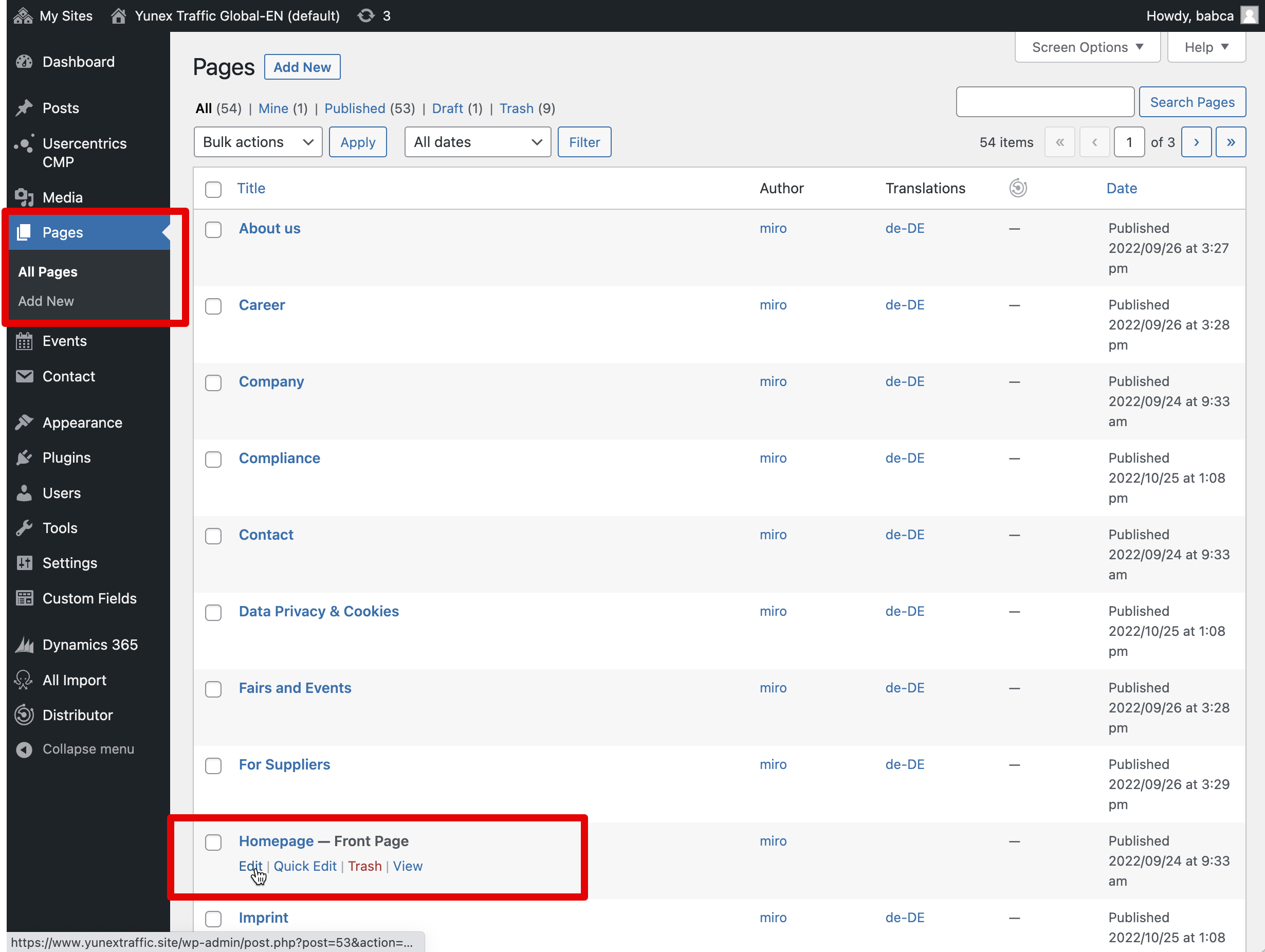Click the page search input field
This screenshot has width=1265, height=952.
click(1044, 102)
